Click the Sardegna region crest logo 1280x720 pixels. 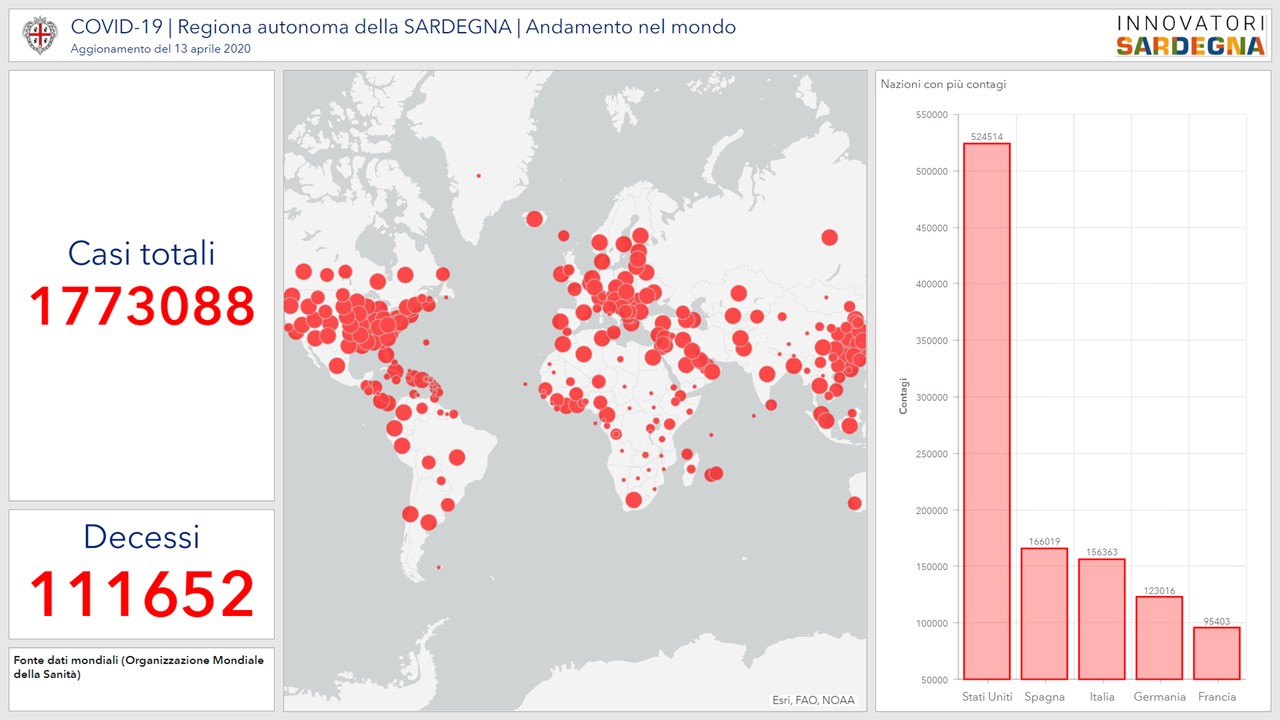tap(40, 35)
